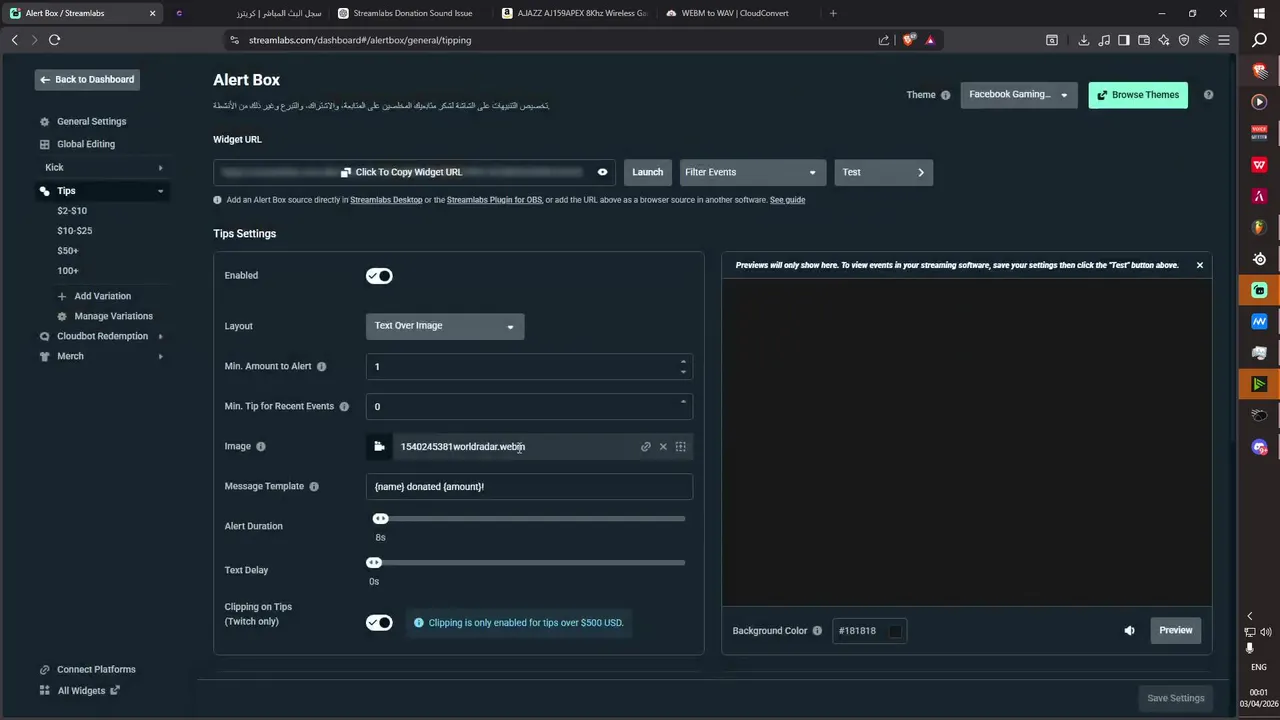Click the Min. Tip for Recent Events field
The width and height of the screenshot is (1280, 720).
[529, 406]
